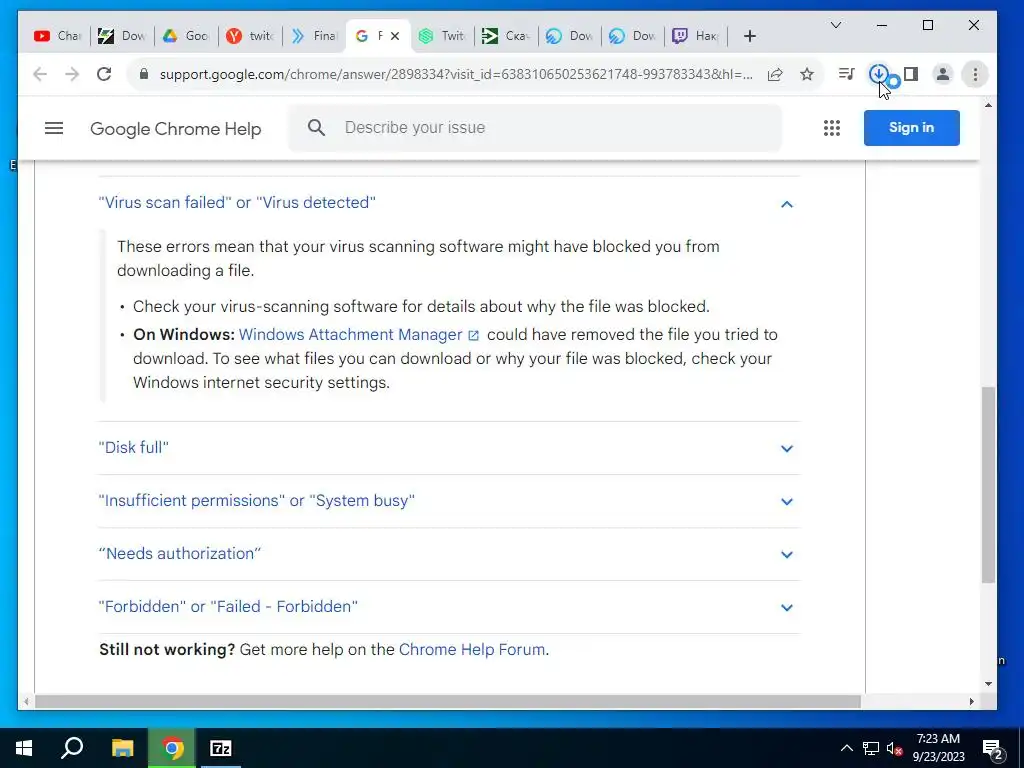Click Chrome icon in taskbar

(x=172, y=748)
